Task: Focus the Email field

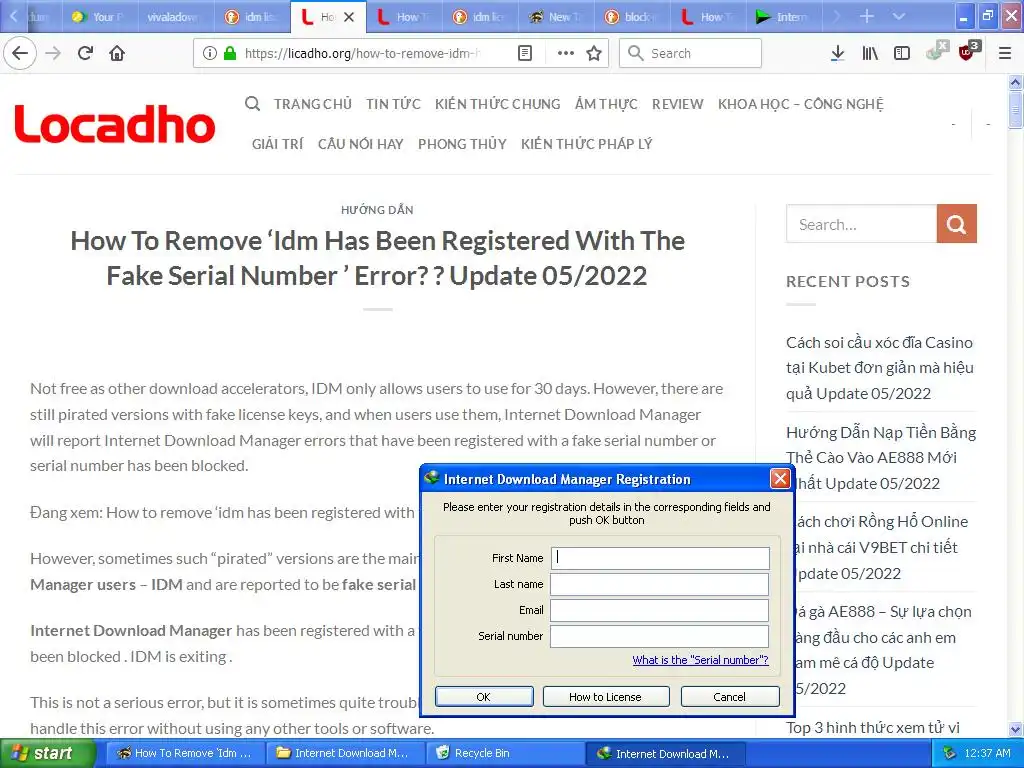Action: point(660,610)
